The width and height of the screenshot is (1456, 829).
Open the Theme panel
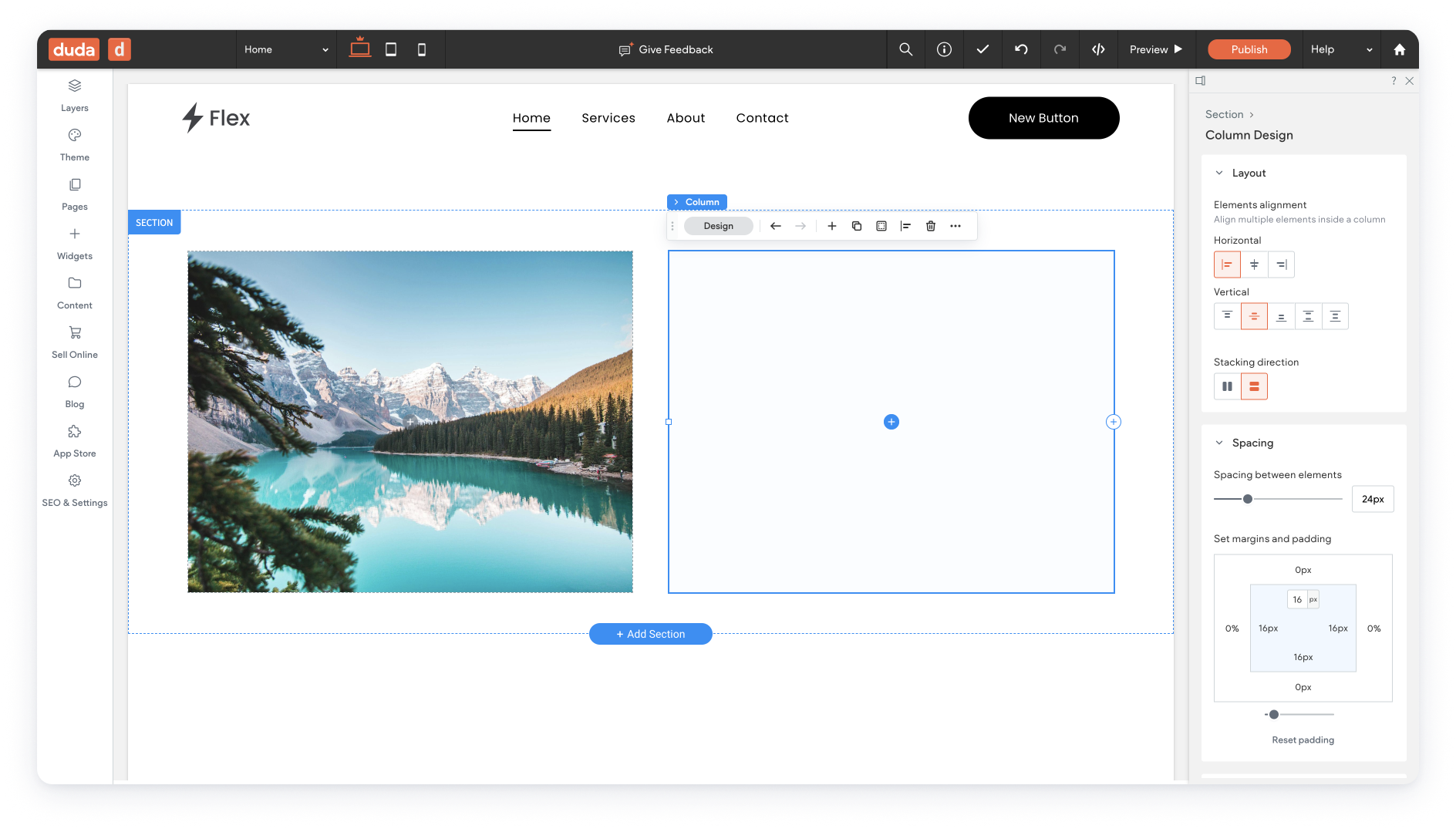click(75, 145)
